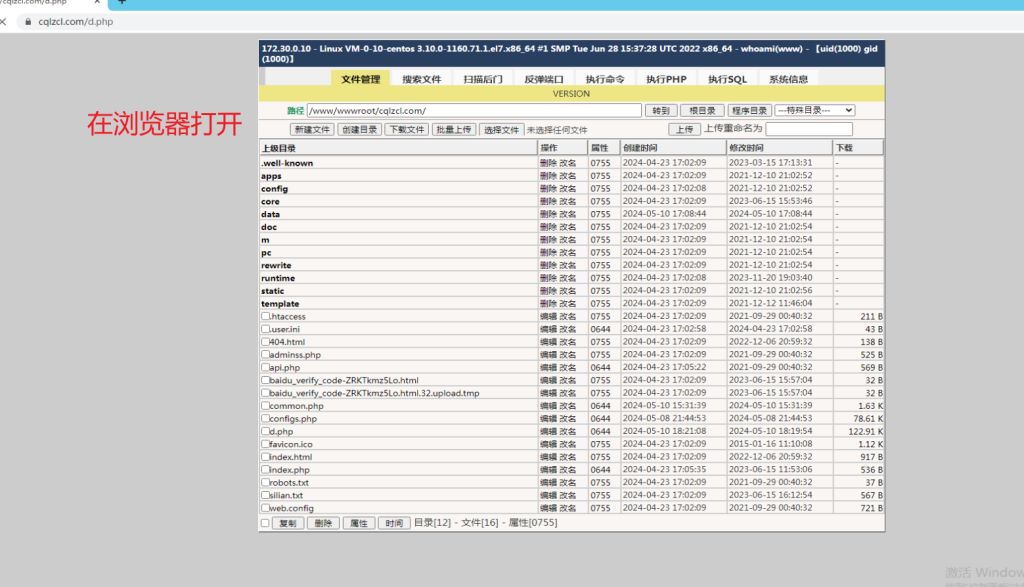Stop page loading with the X icon
This screenshot has width=1024, height=587.
(x=3, y=22)
